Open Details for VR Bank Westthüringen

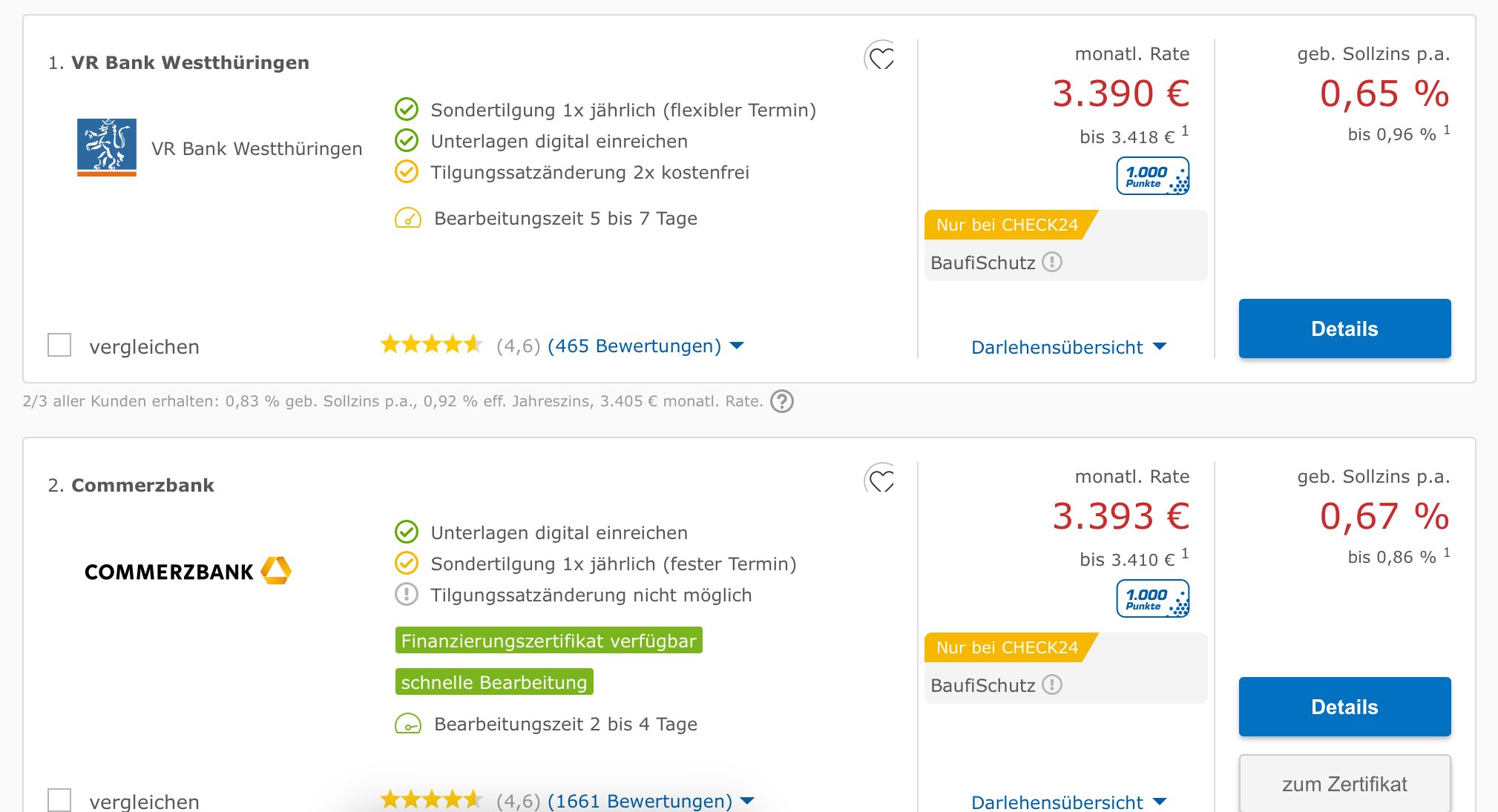[x=1344, y=329]
